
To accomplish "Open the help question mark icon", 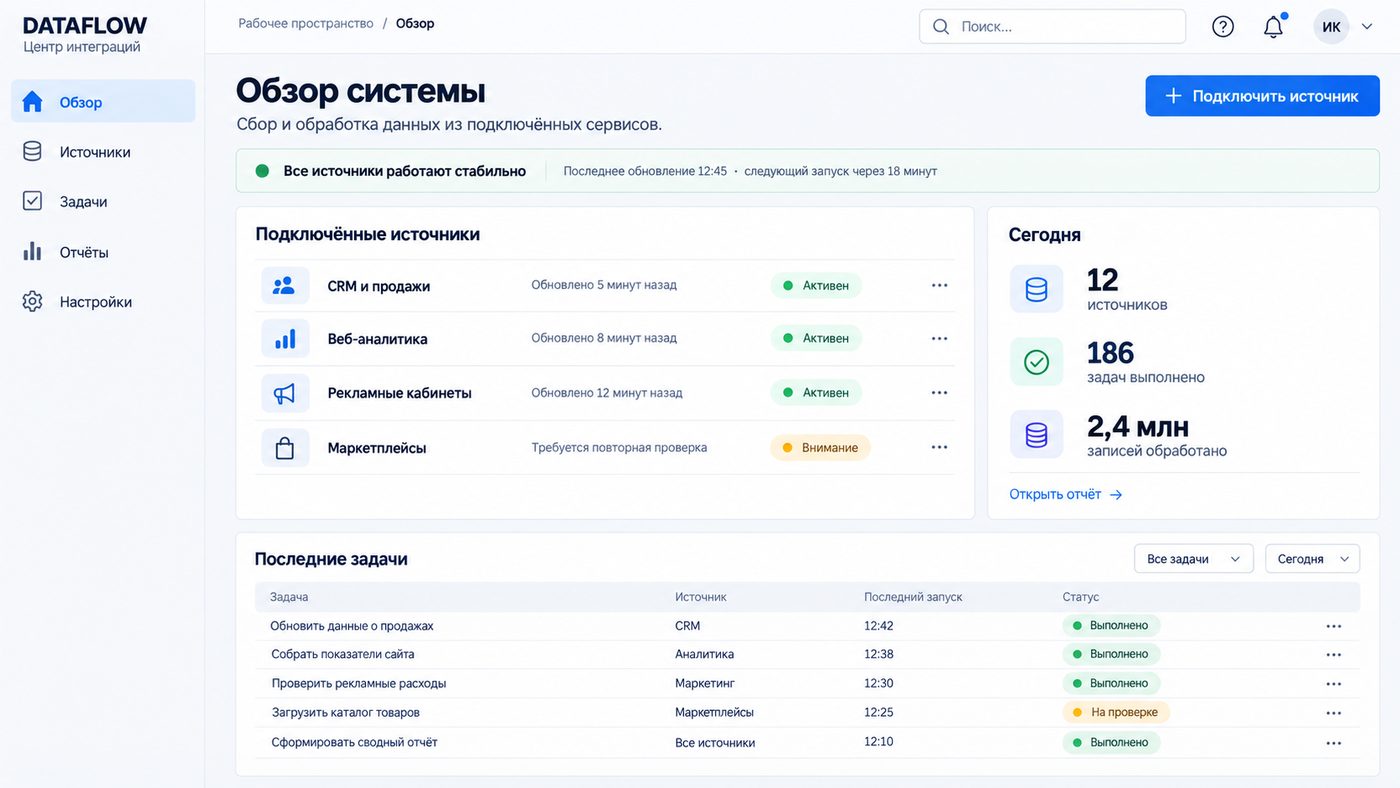I will coord(1223,27).
